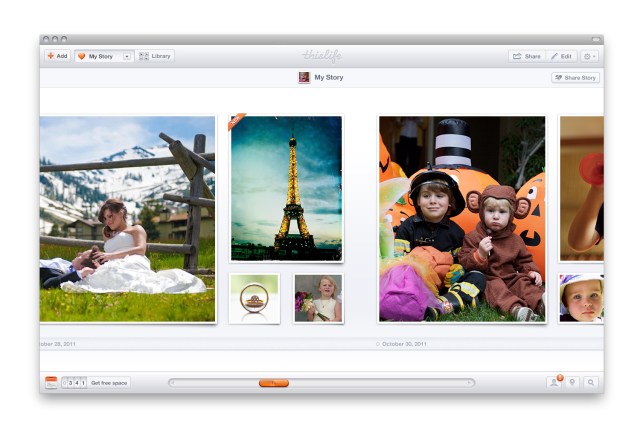The height and width of the screenshot is (426, 640).
Task: Open the flower girl photo thumbnail
Action: (x=318, y=298)
